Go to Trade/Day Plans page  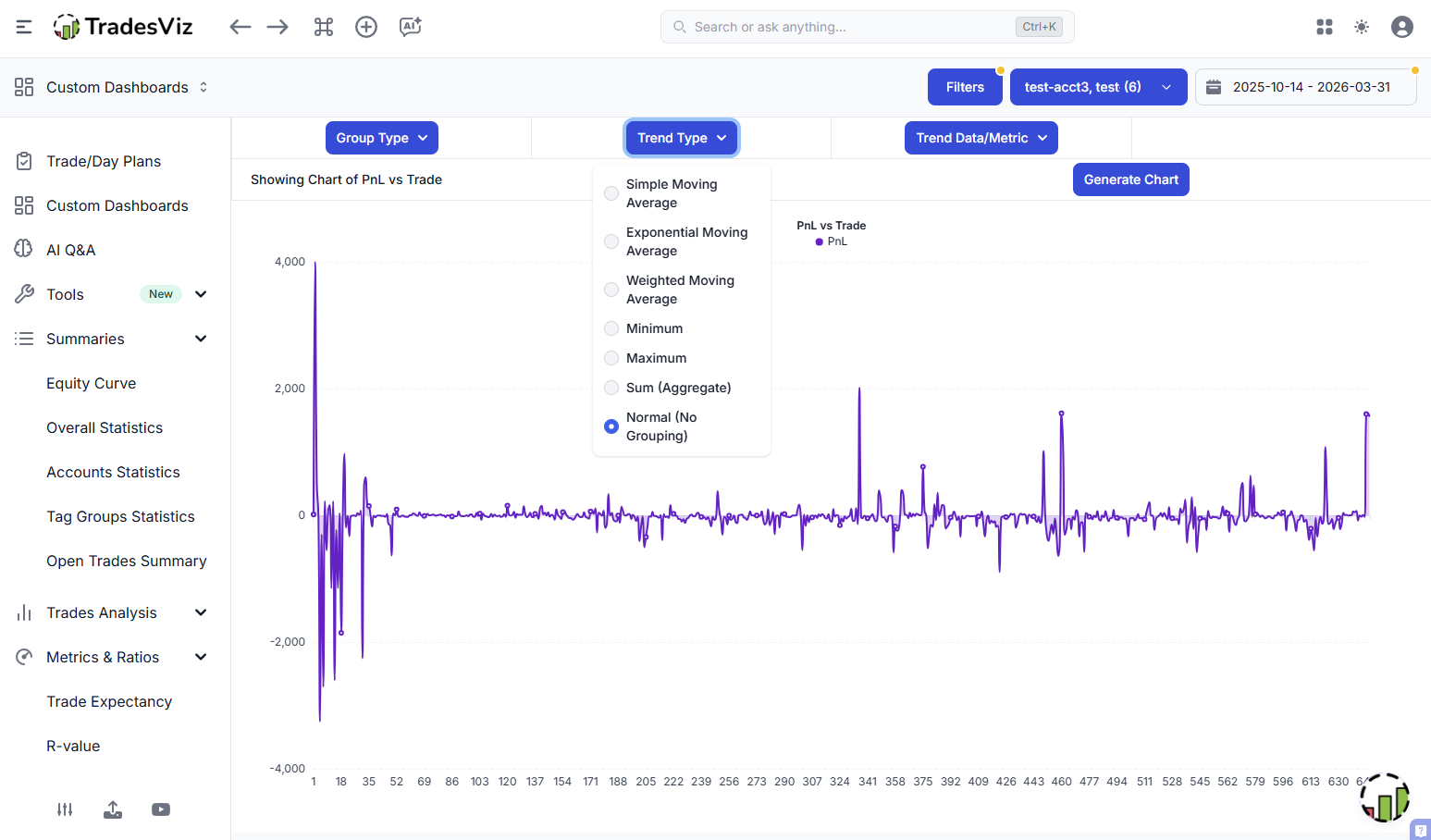103,161
